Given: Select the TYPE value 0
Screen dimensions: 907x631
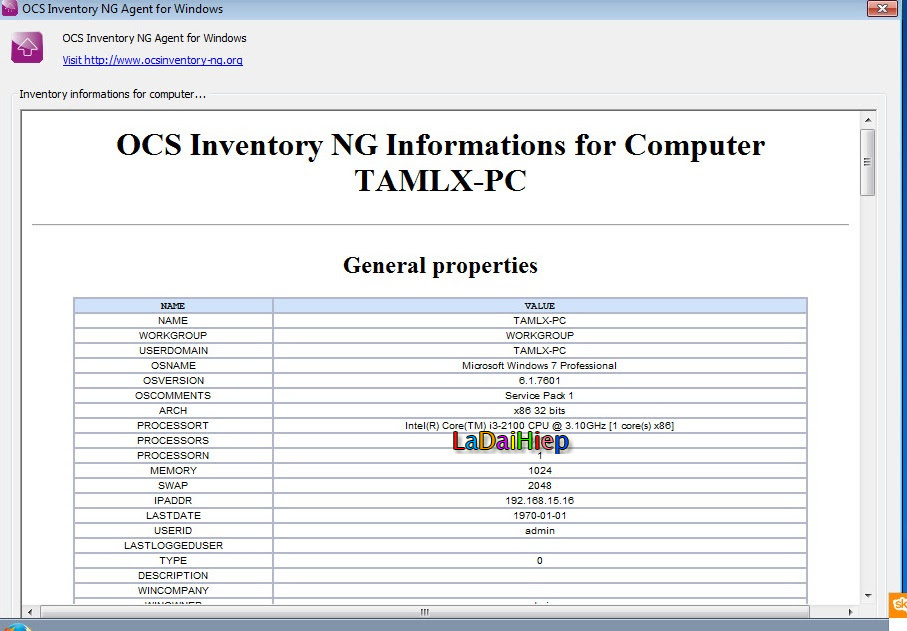Looking at the screenshot, I should (540, 561).
